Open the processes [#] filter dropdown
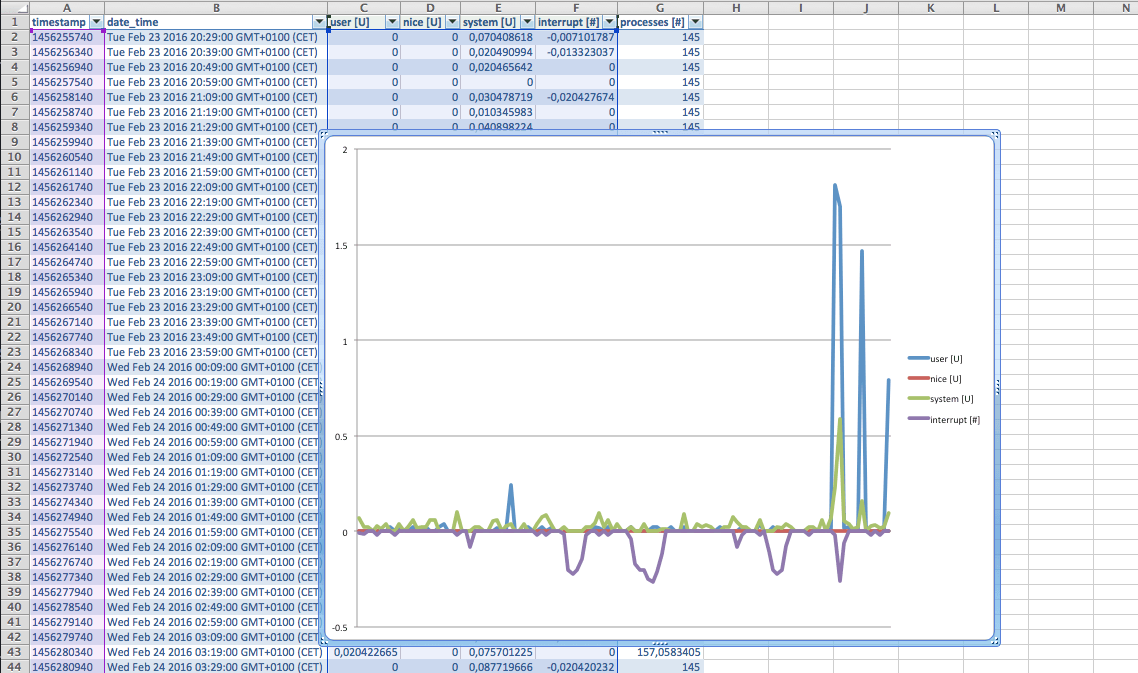Screen dimensions: 1138x673 (x=695, y=21)
